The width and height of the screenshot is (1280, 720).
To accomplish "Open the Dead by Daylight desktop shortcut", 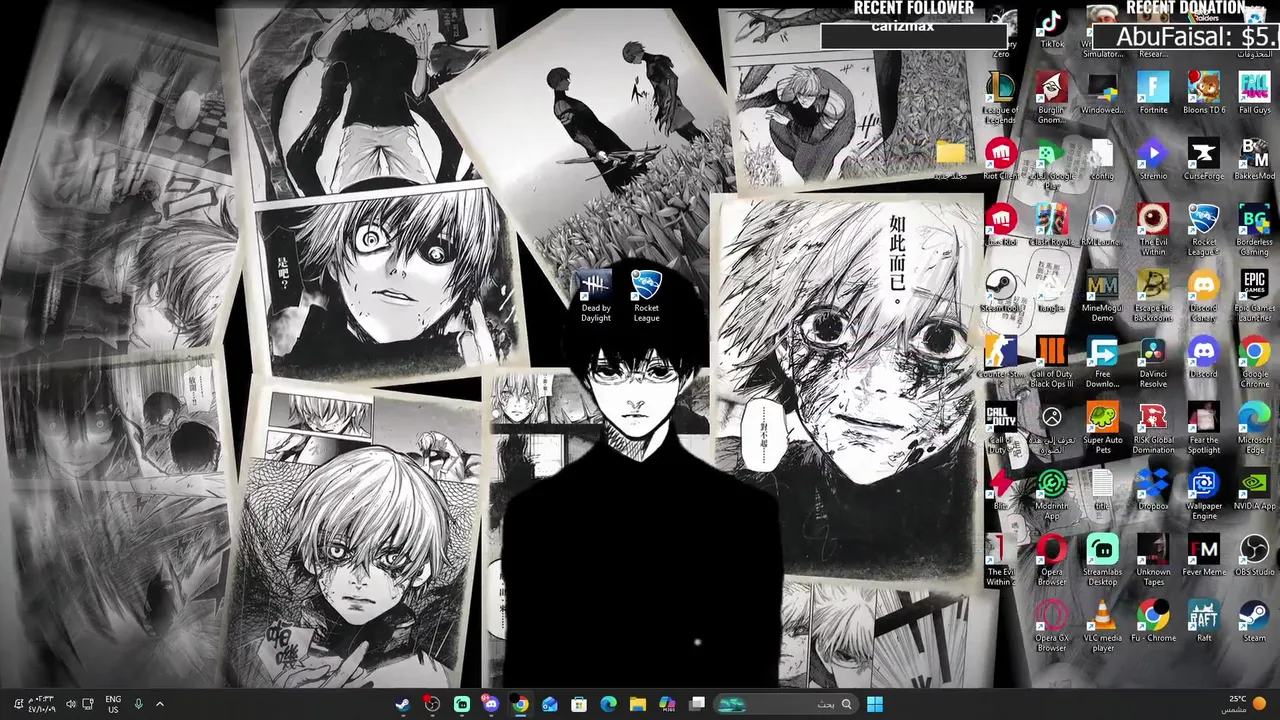I will point(595,296).
